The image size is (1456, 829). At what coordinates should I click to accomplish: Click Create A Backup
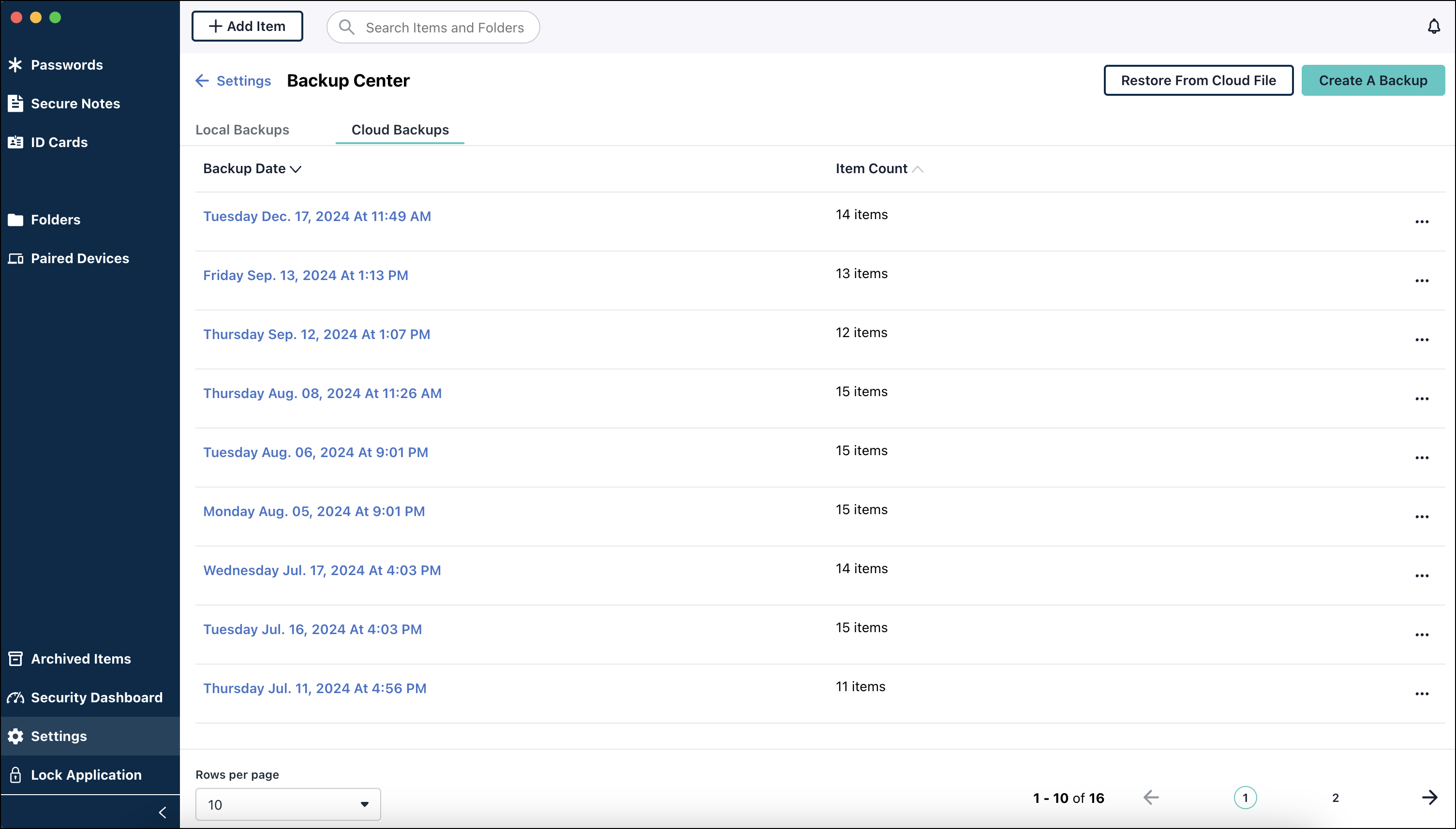click(1373, 80)
